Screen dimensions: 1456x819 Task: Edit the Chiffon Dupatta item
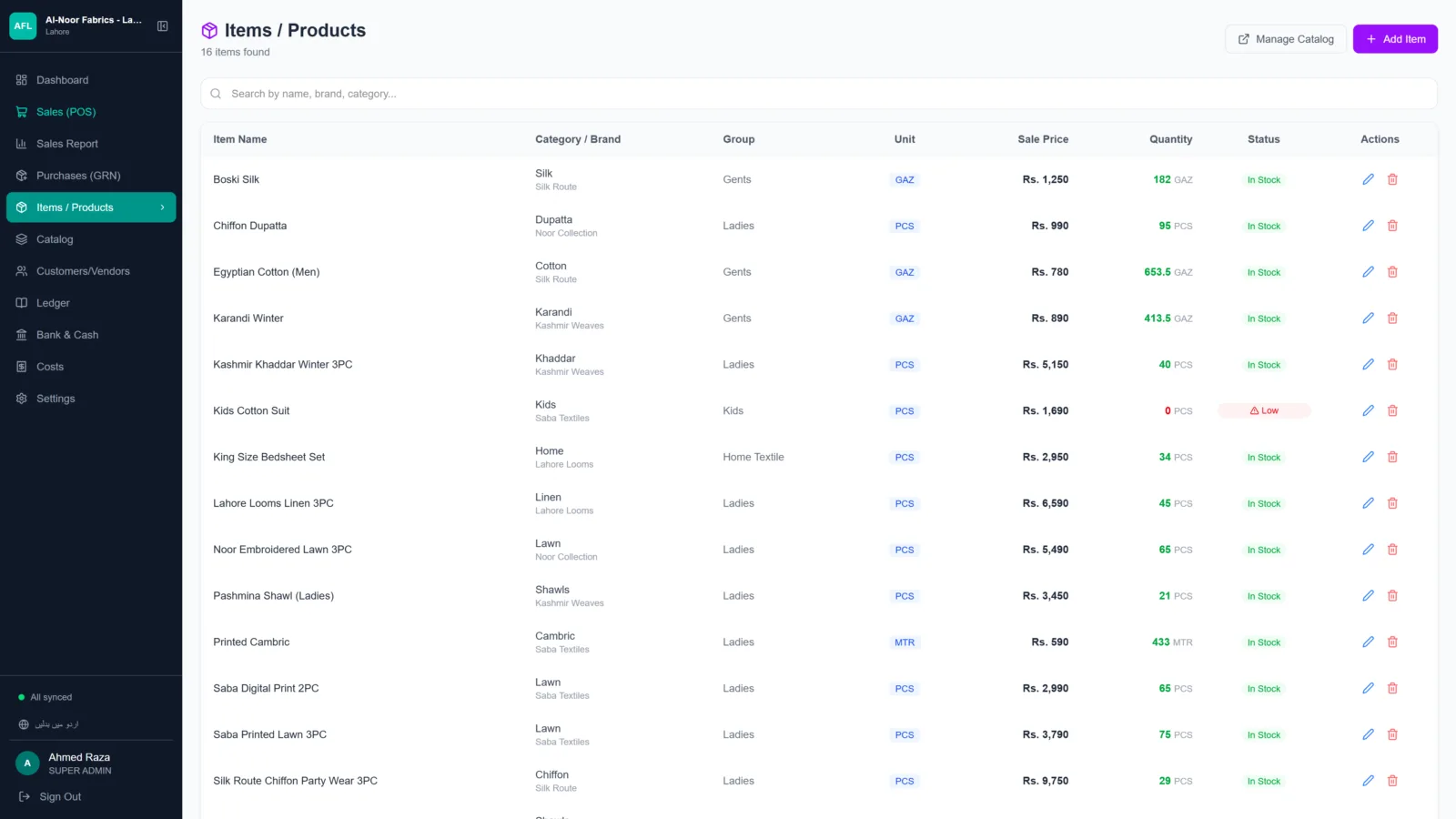coord(1368,226)
